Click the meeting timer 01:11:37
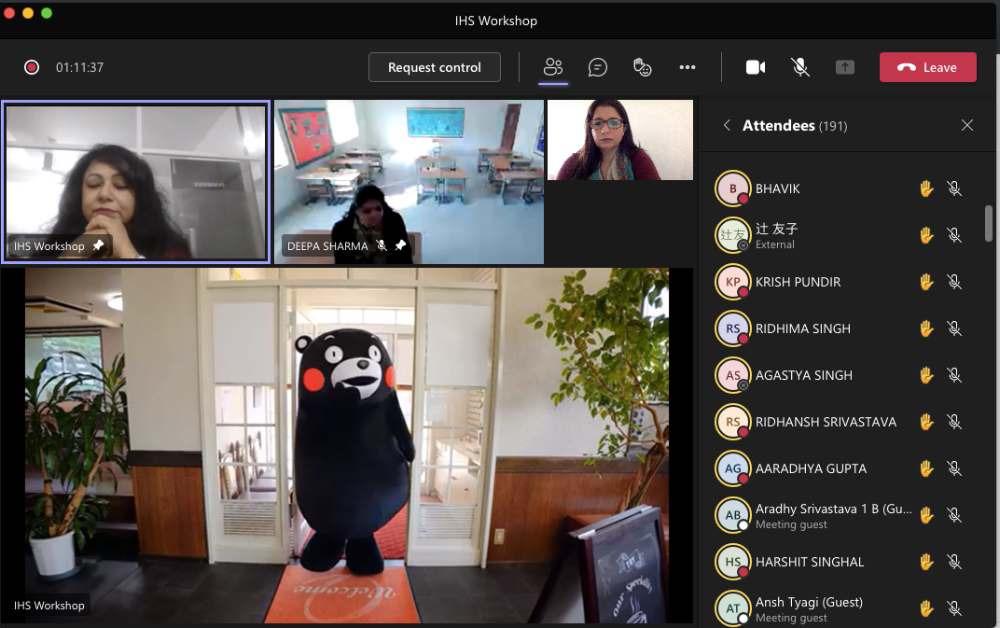The image size is (1000, 628). [x=80, y=67]
